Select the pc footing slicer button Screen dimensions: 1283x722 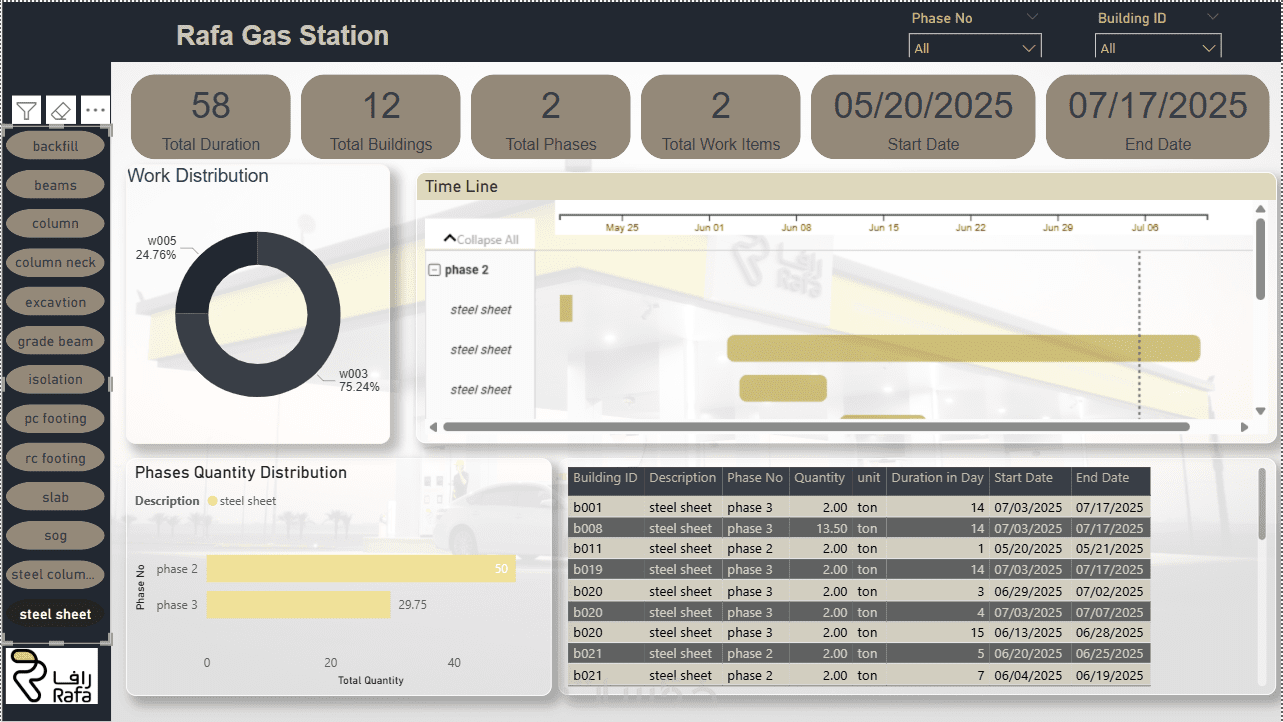[55, 419]
